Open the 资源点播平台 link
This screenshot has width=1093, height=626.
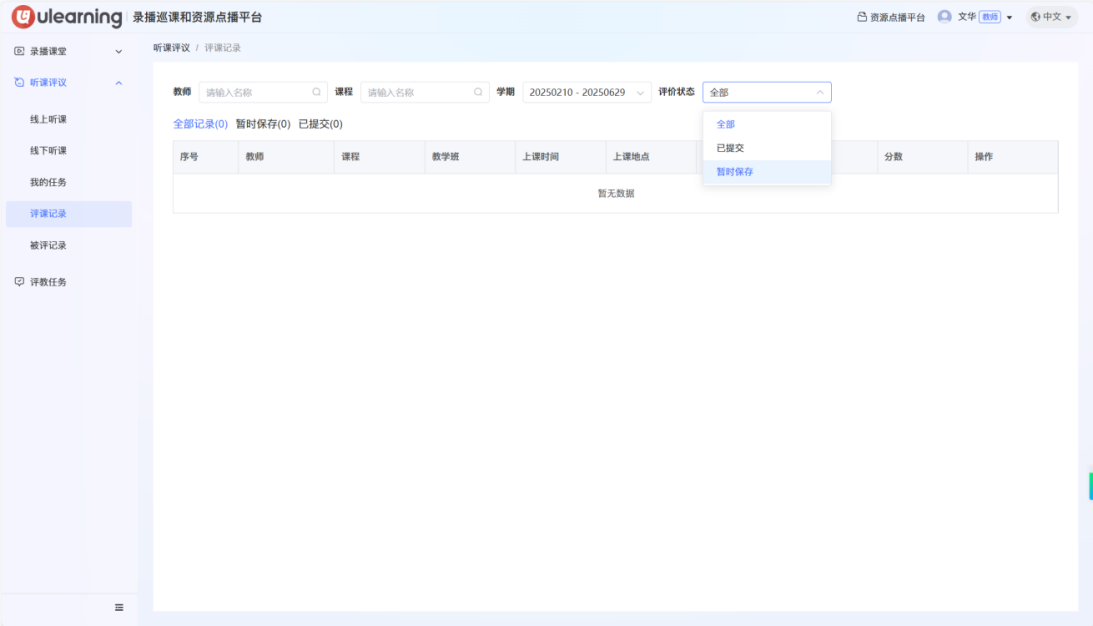[891, 17]
